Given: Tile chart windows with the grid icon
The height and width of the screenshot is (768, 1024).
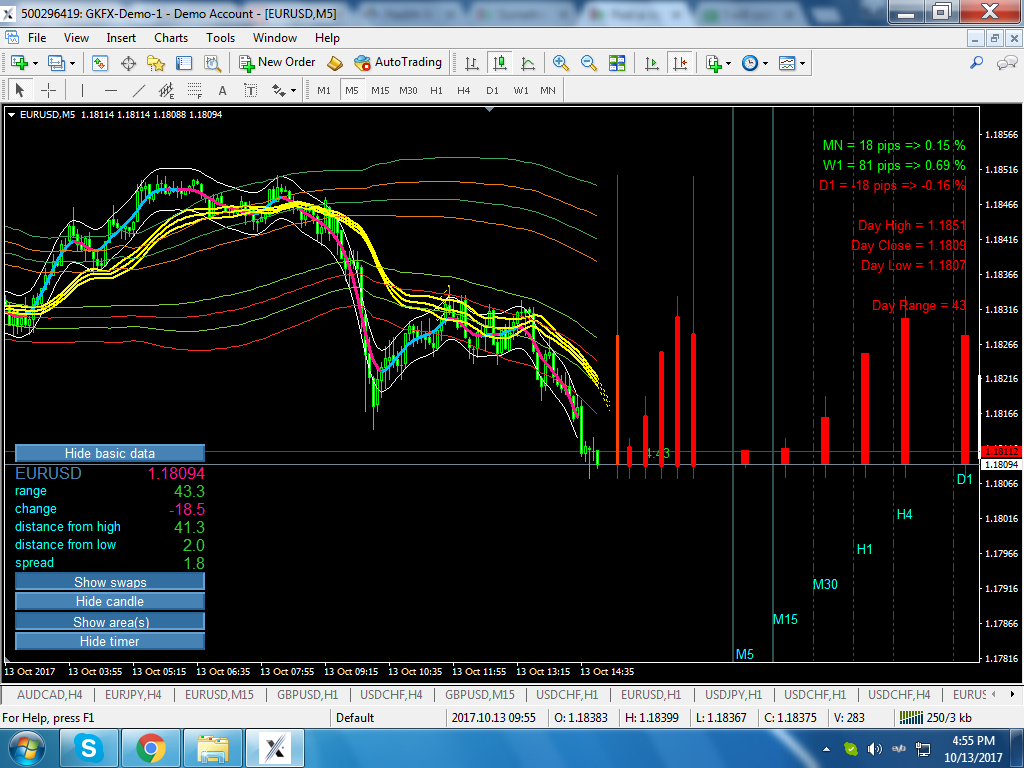Looking at the screenshot, I should pos(617,63).
